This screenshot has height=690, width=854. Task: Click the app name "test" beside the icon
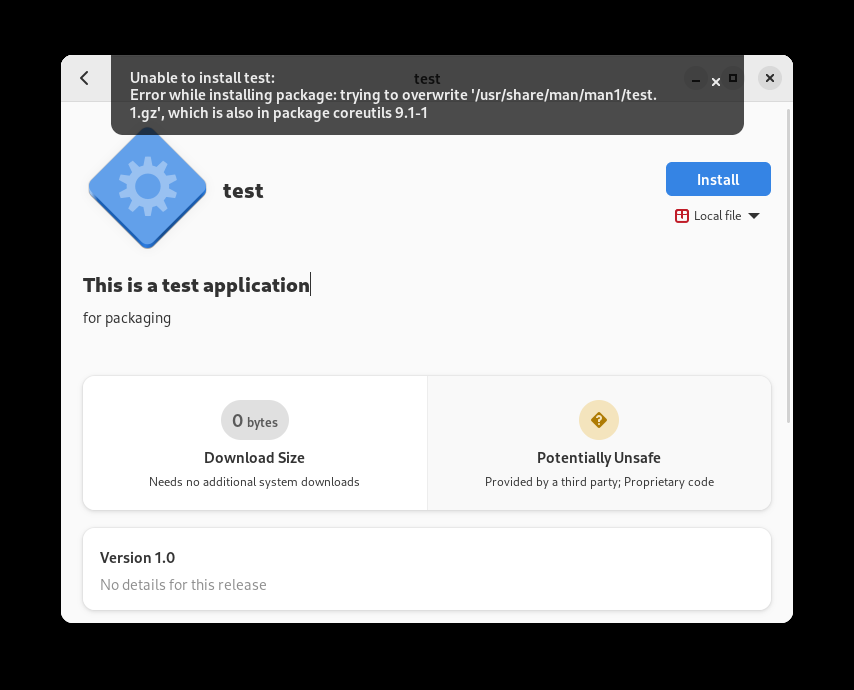point(243,190)
